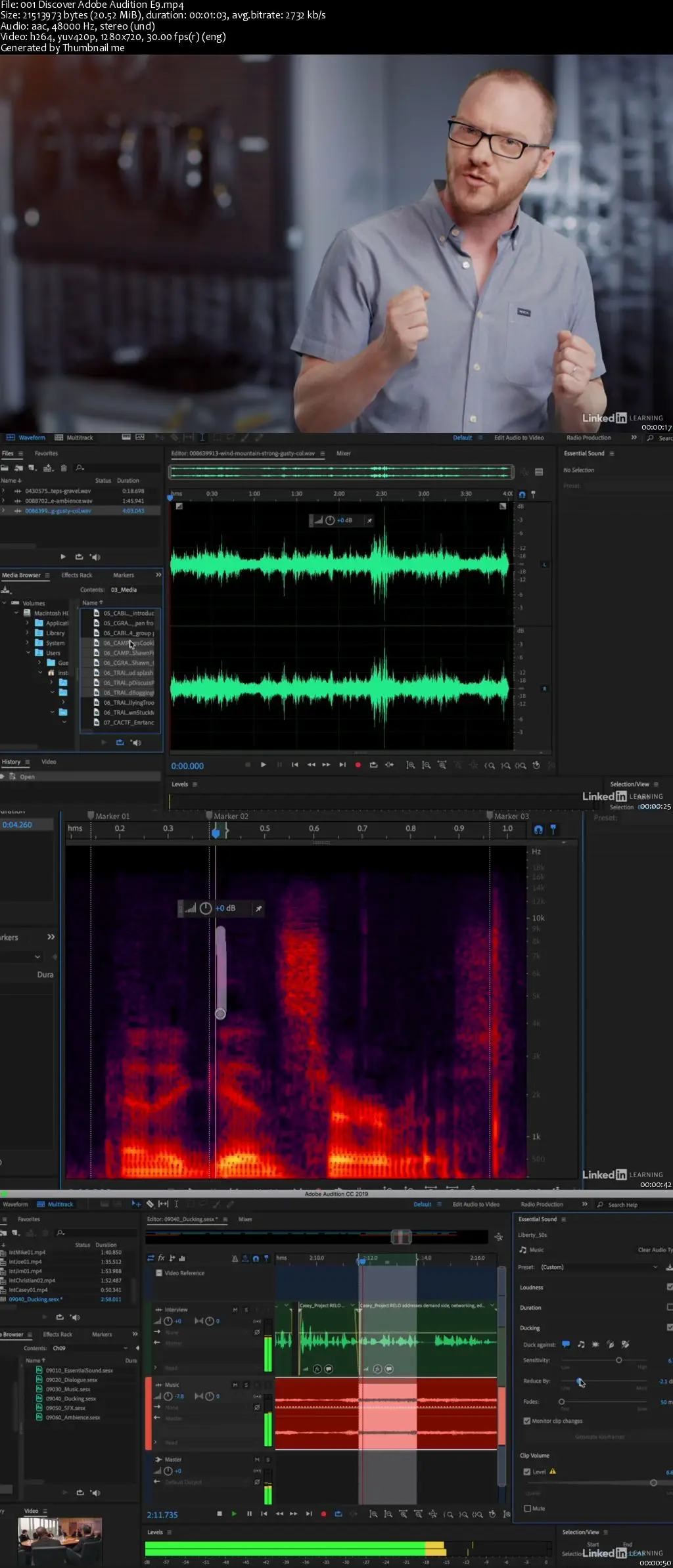Expand the System folder in the Media Browser tree
673x1568 pixels.
(27, 643)
